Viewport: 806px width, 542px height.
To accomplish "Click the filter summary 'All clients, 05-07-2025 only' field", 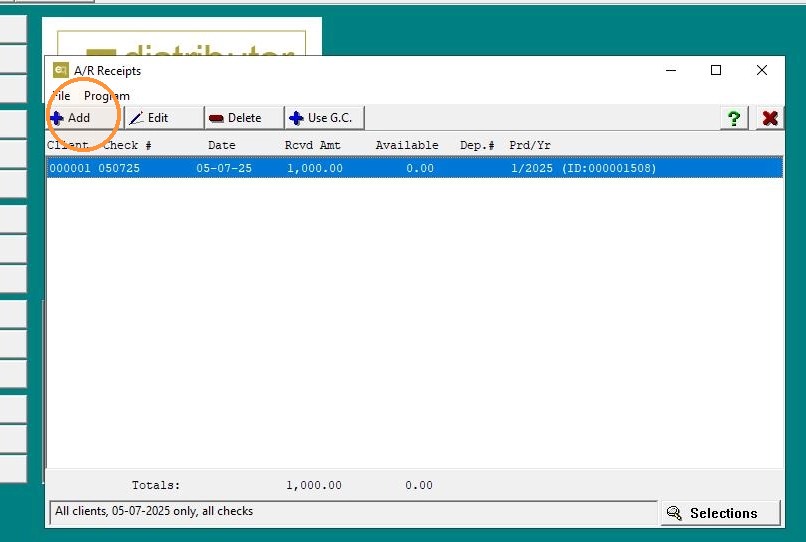I will click(353, 511).
